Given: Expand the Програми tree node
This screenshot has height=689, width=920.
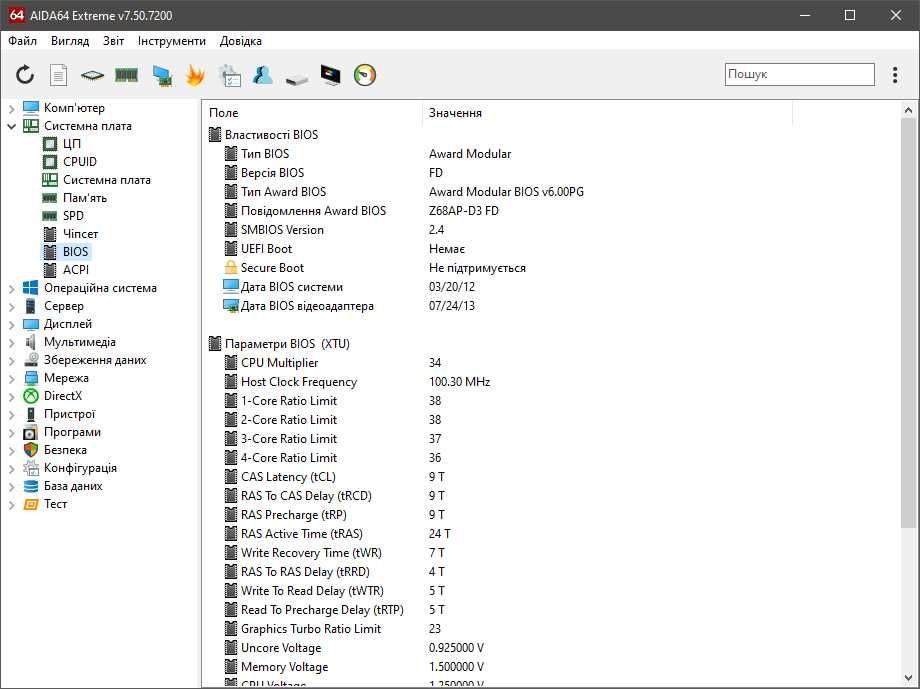Looking at the screenshot, I should tap(11, 433).
